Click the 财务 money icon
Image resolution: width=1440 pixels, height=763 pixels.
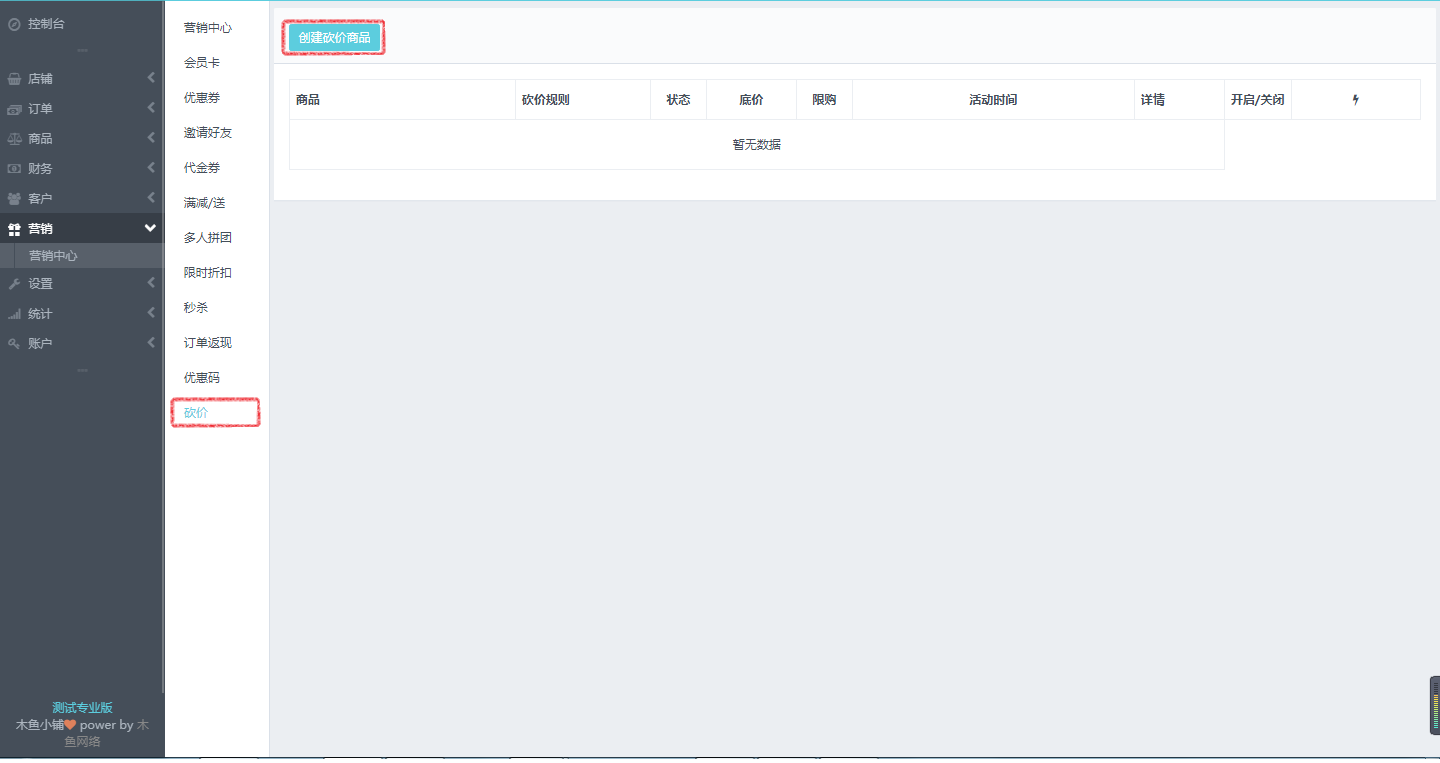pos(14,169)
